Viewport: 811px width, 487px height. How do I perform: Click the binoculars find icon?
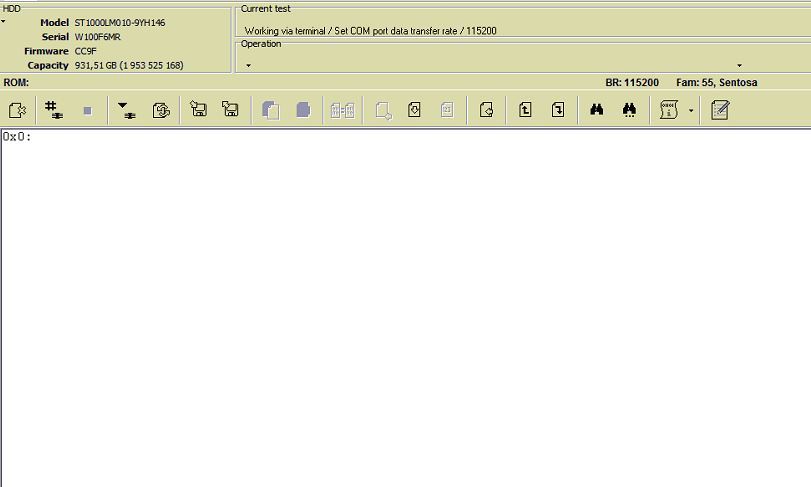pyautogui.click(x=597, y=109)
